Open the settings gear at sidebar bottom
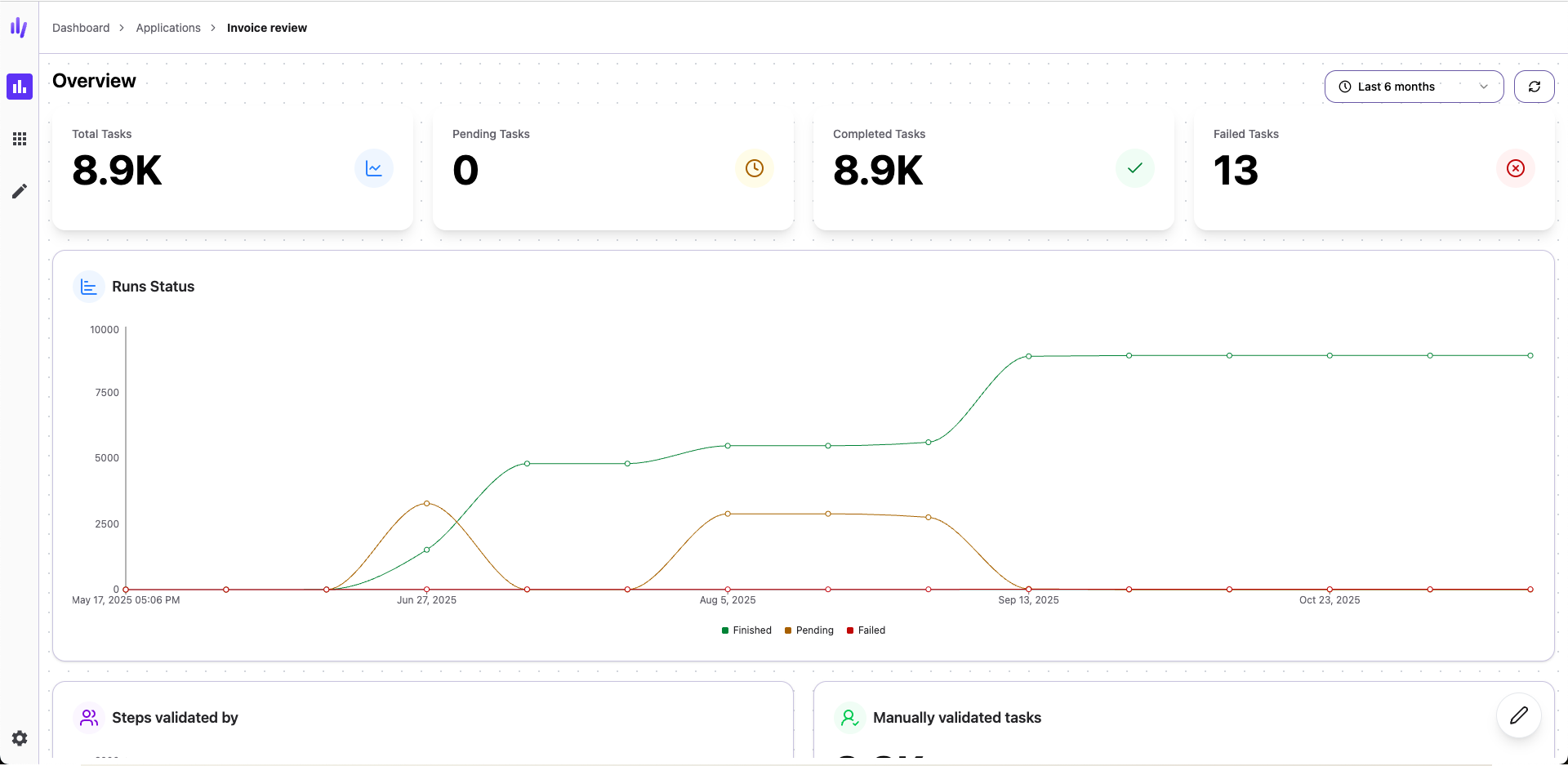1568x766 pixels. [20, 738]
